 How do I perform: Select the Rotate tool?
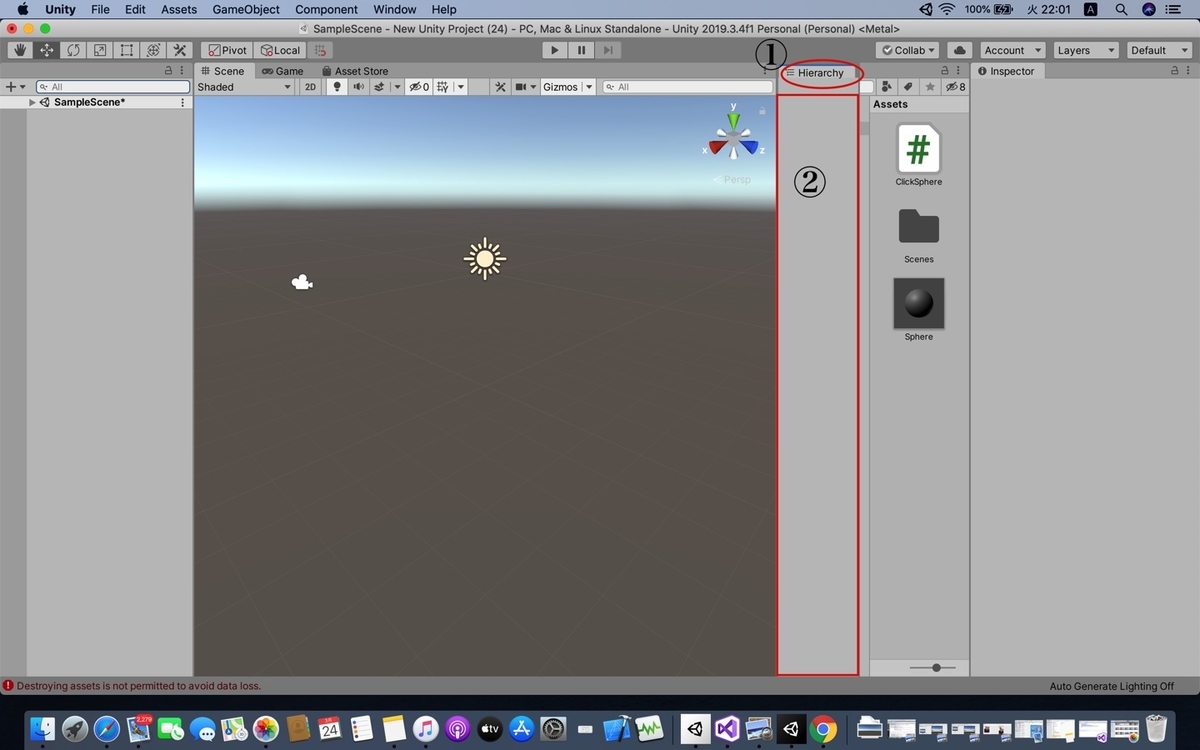tap(73, 50)
